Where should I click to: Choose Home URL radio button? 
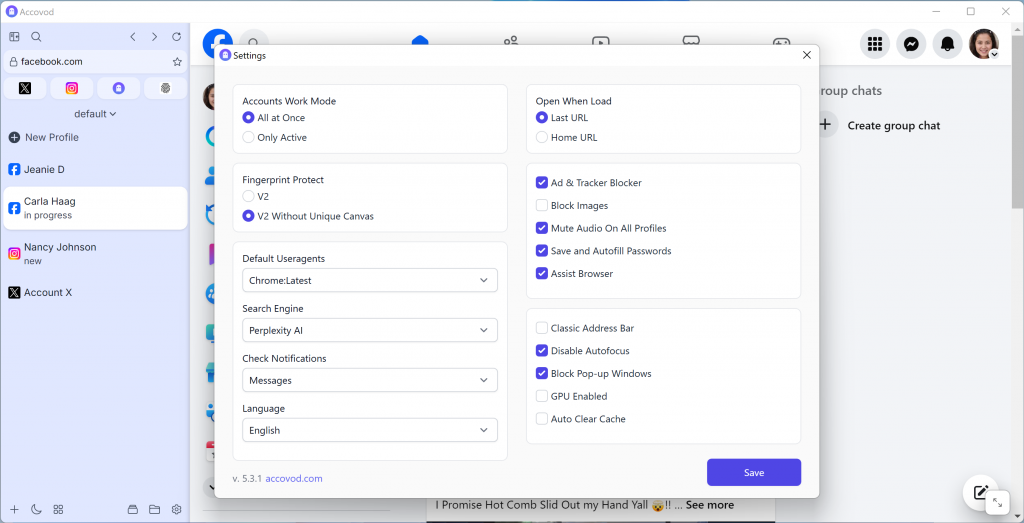point(542,138)
